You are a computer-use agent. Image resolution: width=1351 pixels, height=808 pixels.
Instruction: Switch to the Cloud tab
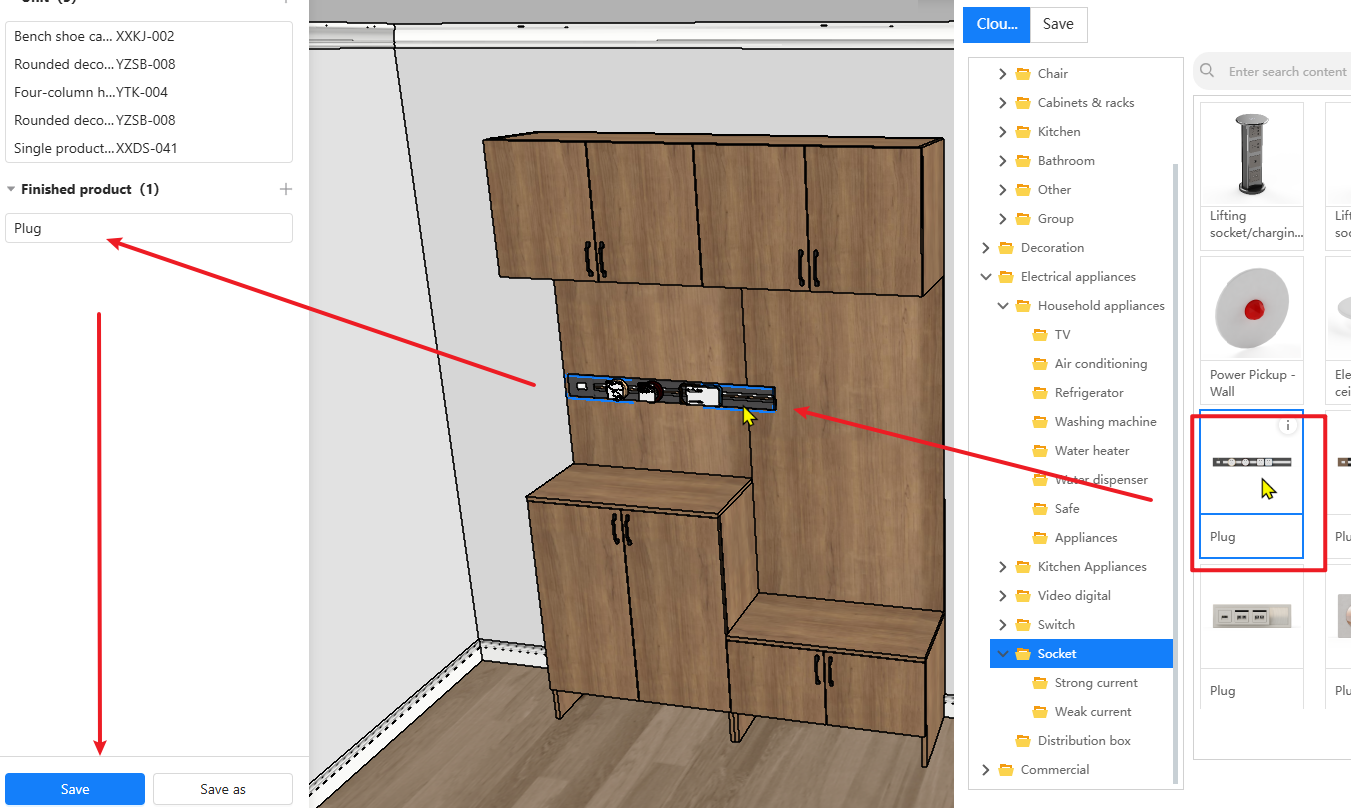point(996,25)
